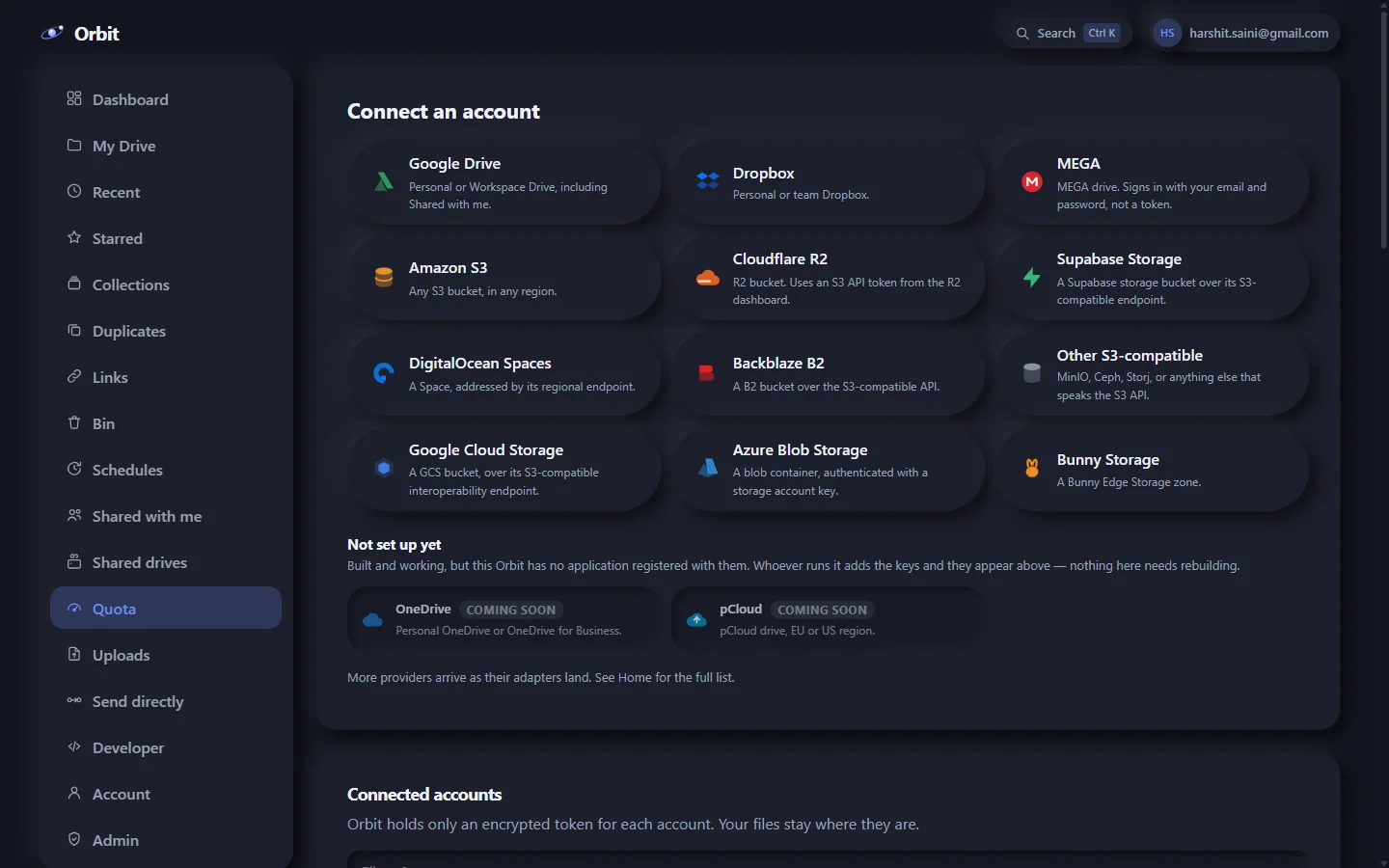Click the Admin shield icon

(x=74, y=839)
